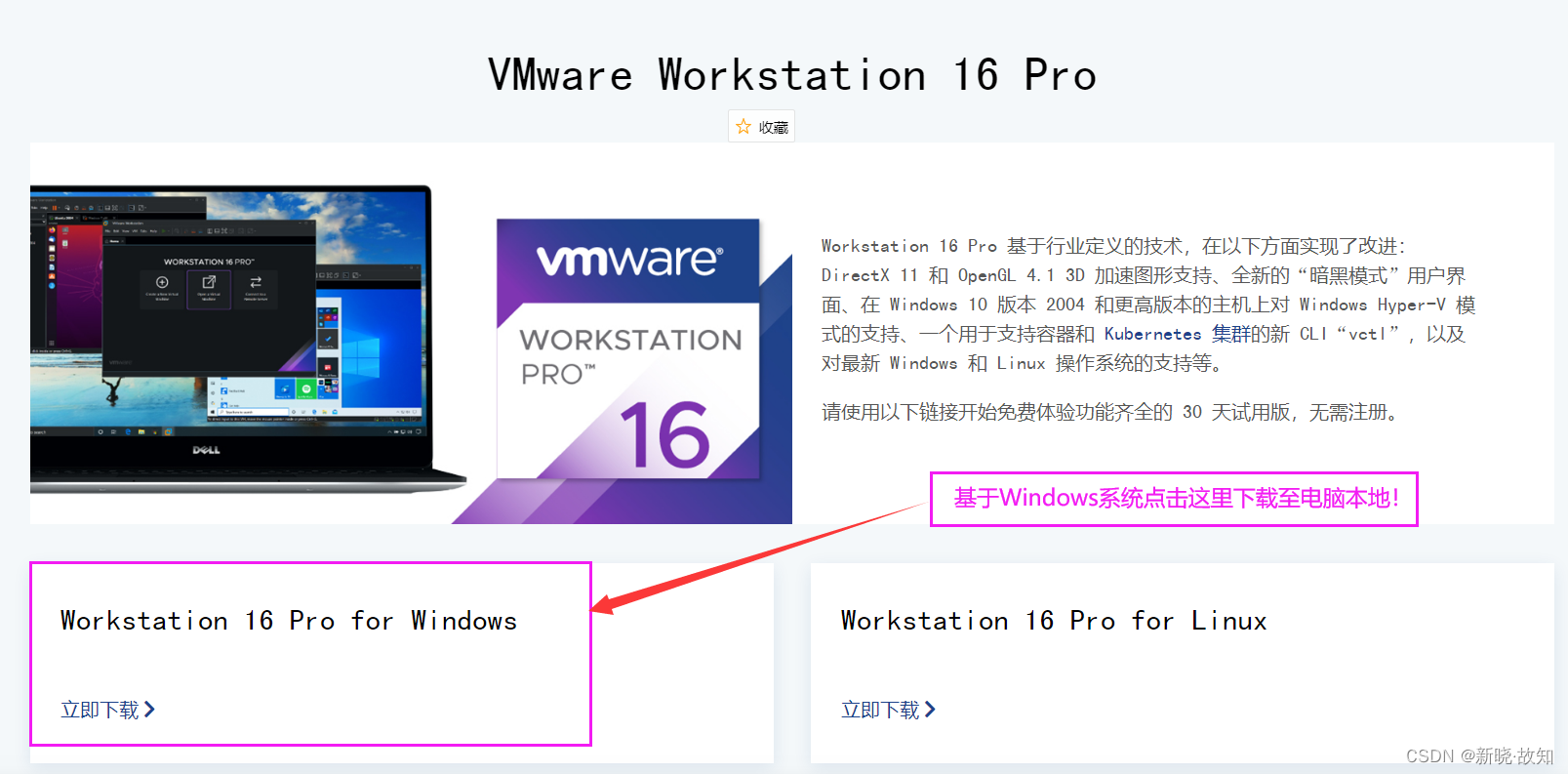Click the VMware Workstation 16 Pro page title
Screen dimensions: 1568x774
(x=792, y=75)
